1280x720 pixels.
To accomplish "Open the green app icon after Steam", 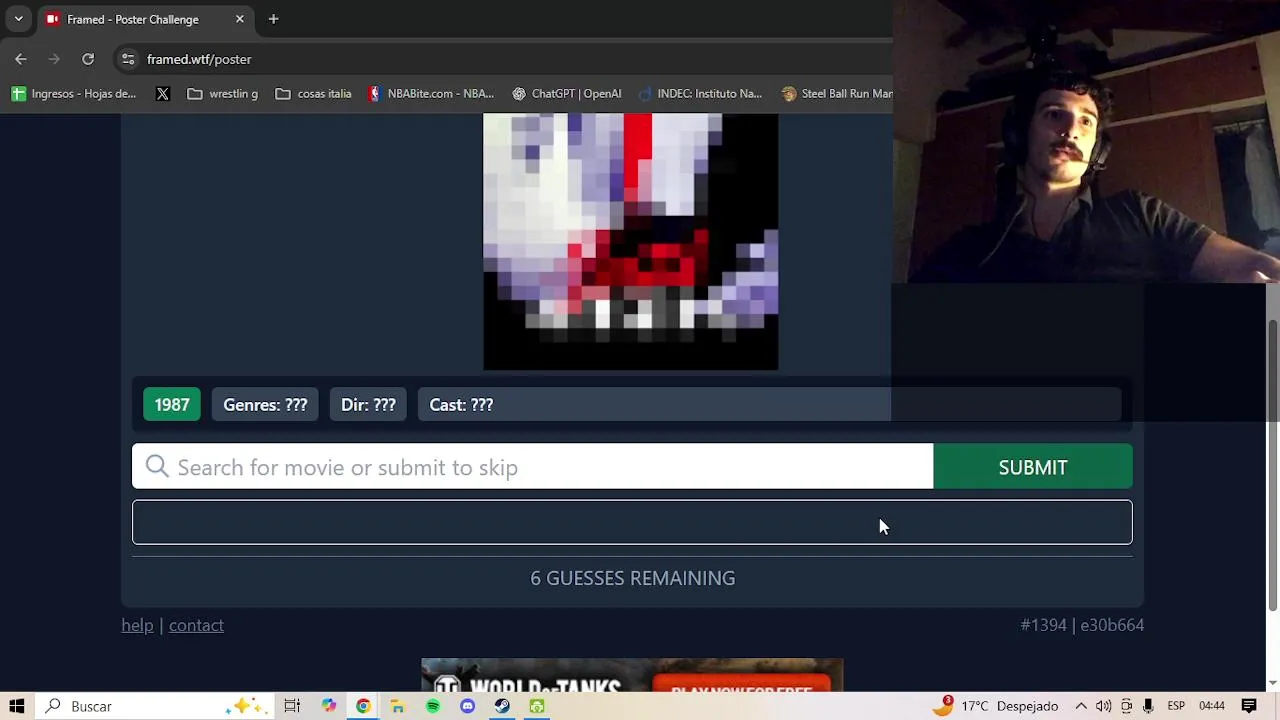I will click(537, 706).
